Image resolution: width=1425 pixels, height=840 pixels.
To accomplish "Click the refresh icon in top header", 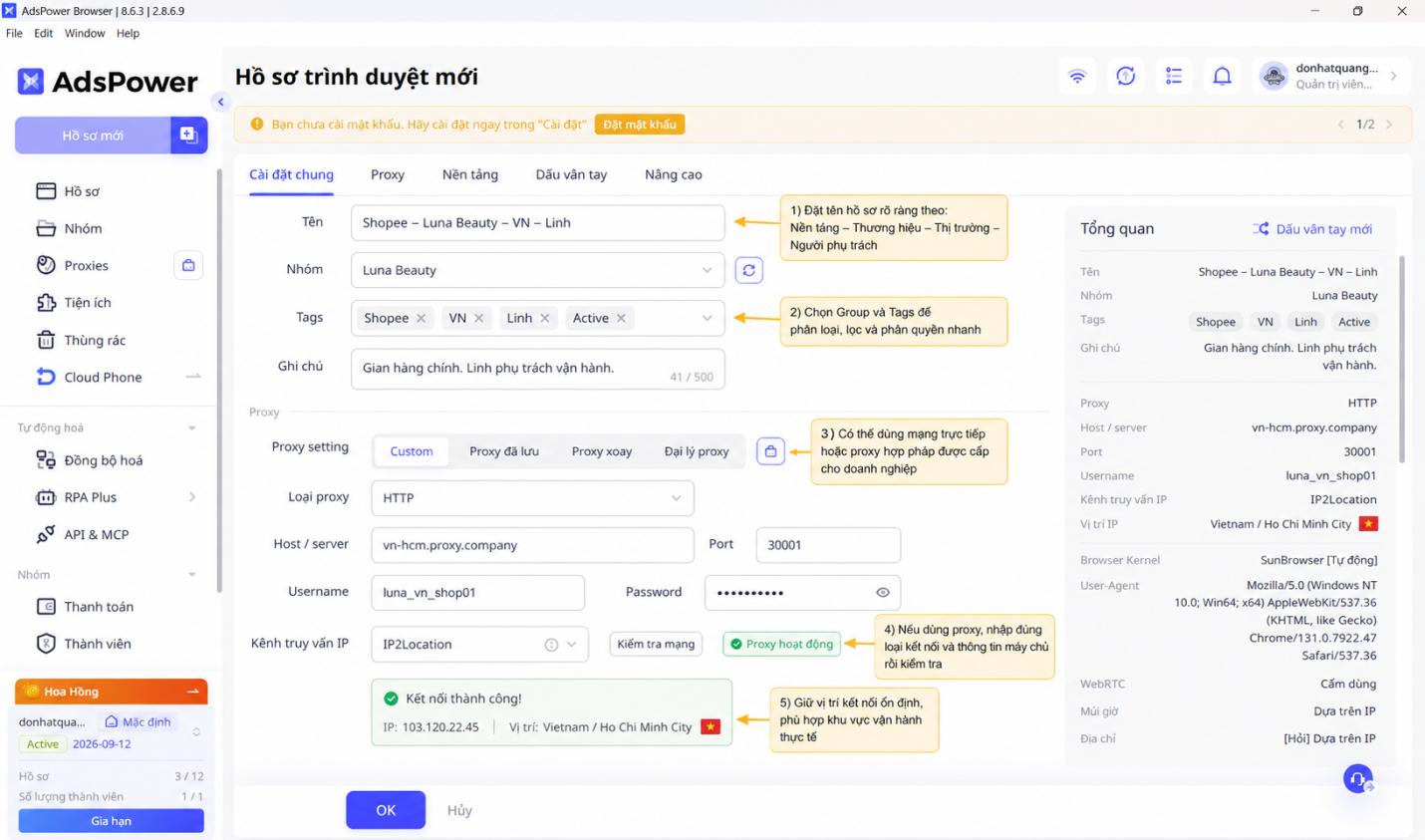I will (x=1126, y=77).
